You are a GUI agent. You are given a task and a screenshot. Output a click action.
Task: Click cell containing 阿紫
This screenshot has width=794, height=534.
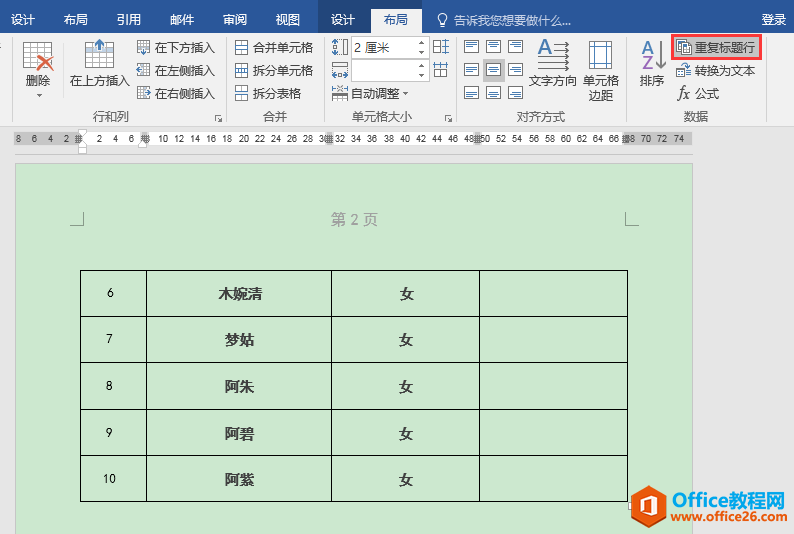(239, 479)
